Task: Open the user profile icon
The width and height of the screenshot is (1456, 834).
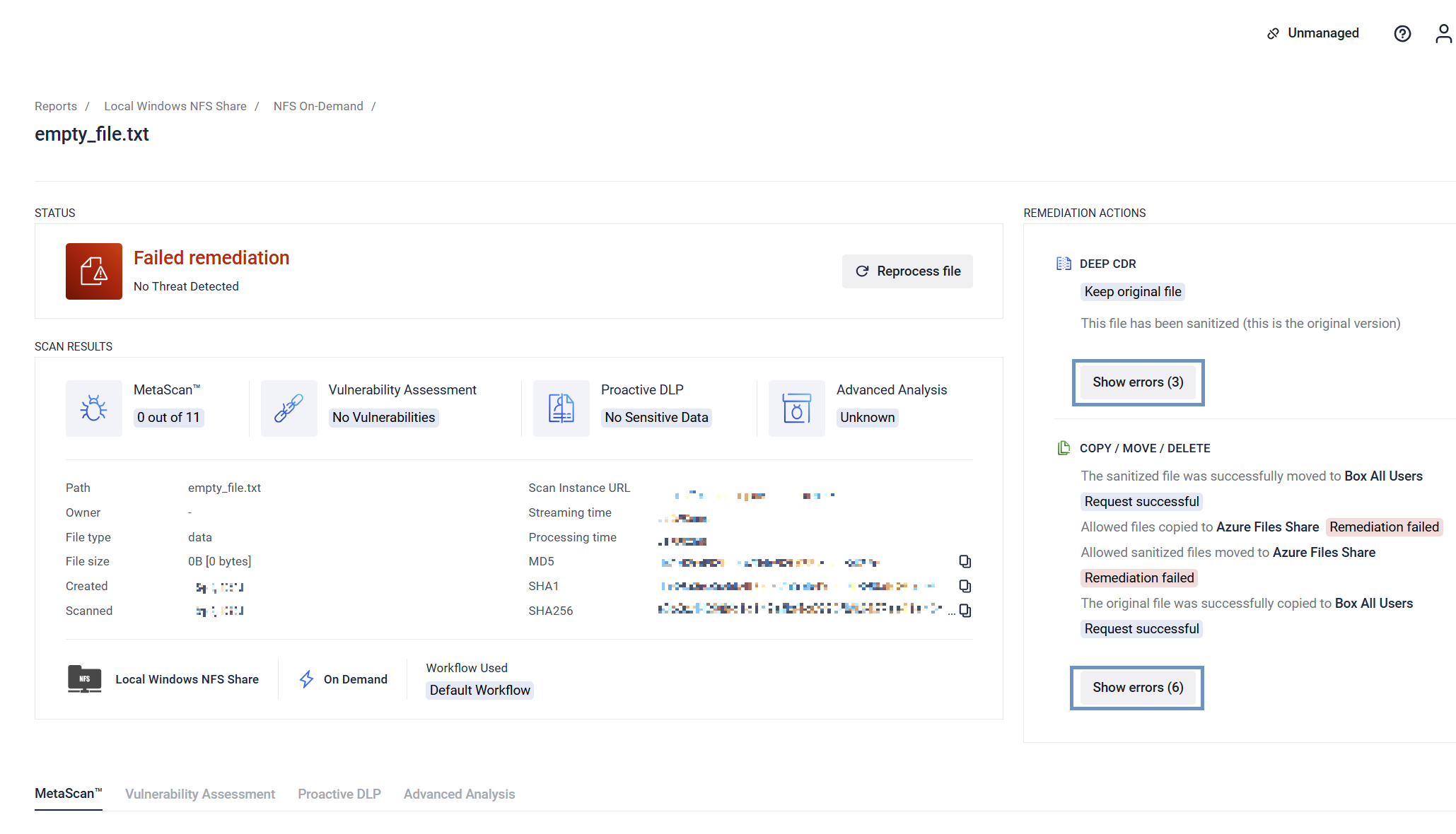Action: (1443, 33)
